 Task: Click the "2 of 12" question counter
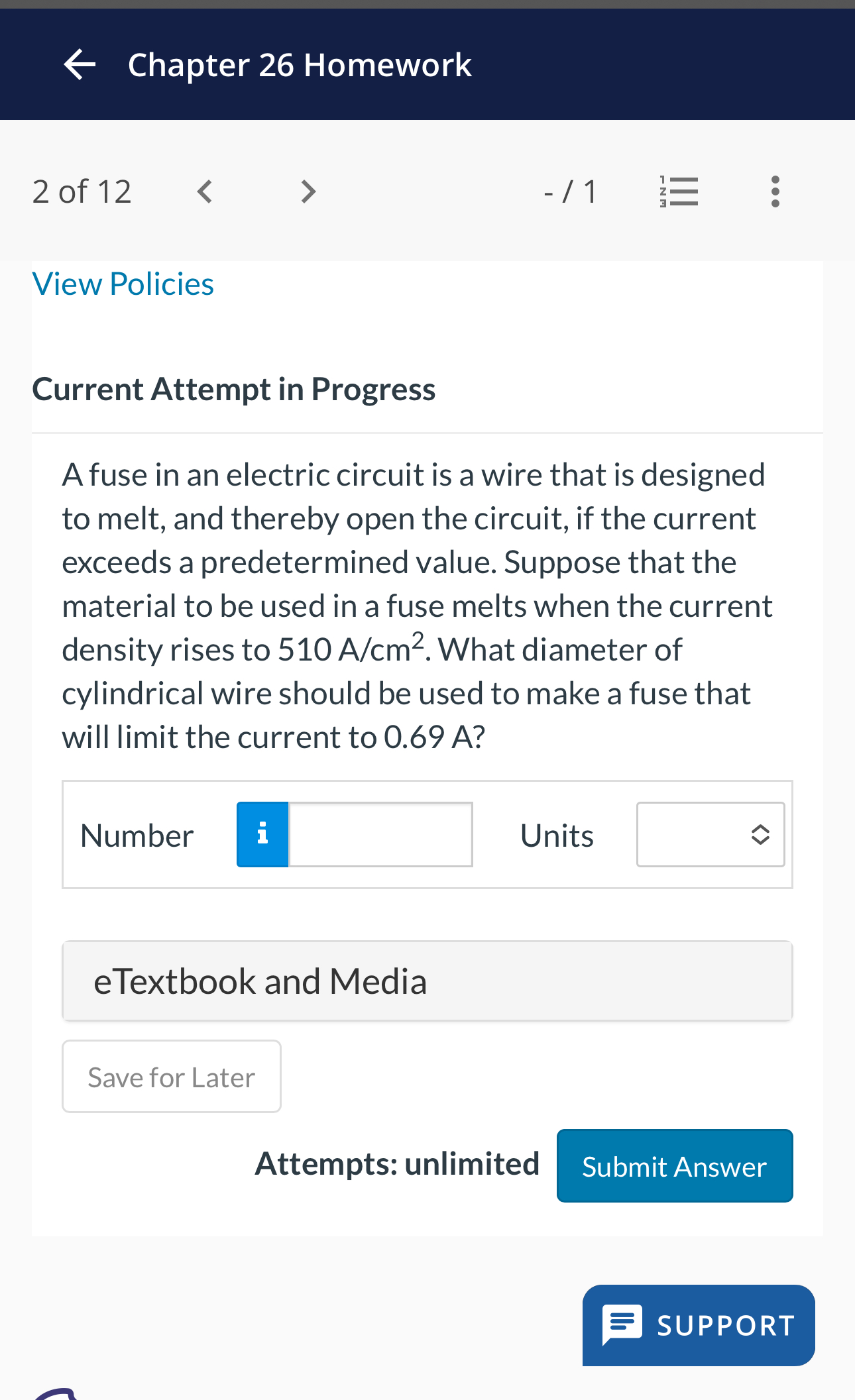82,191
